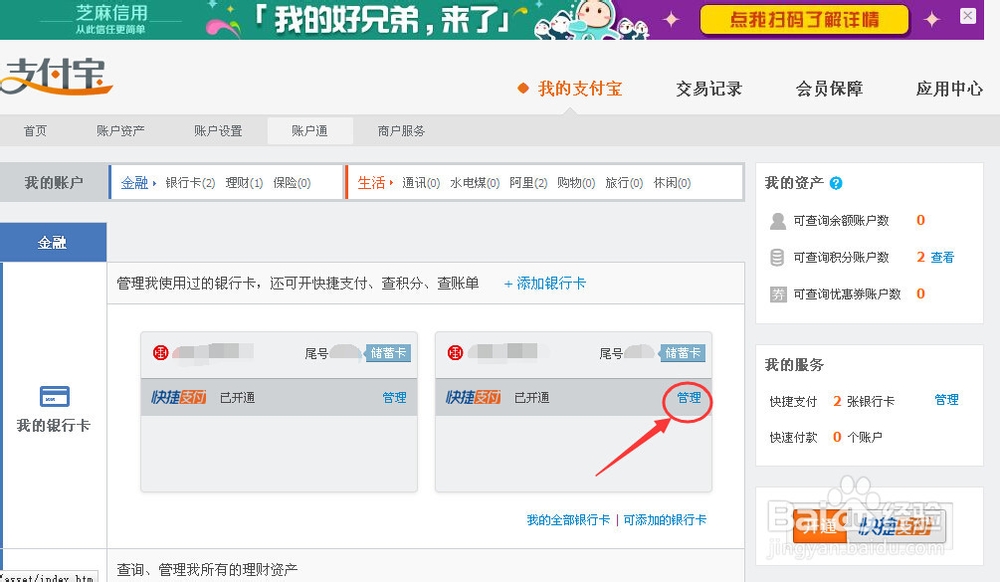Click 添加银行卡 link
1000x582 pixels.
(x=545, y=283)
